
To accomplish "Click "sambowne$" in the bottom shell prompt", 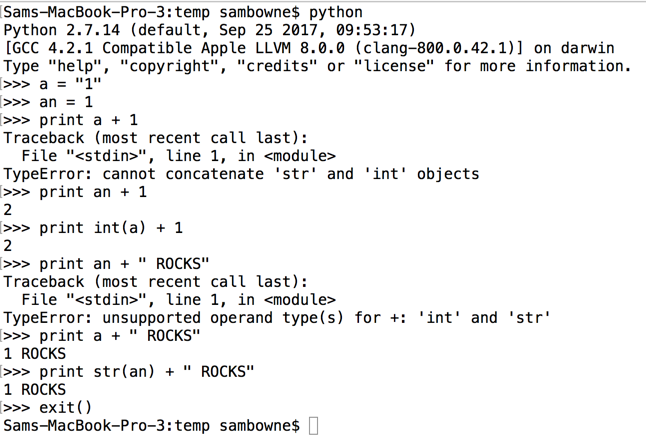I will point(259,426).
